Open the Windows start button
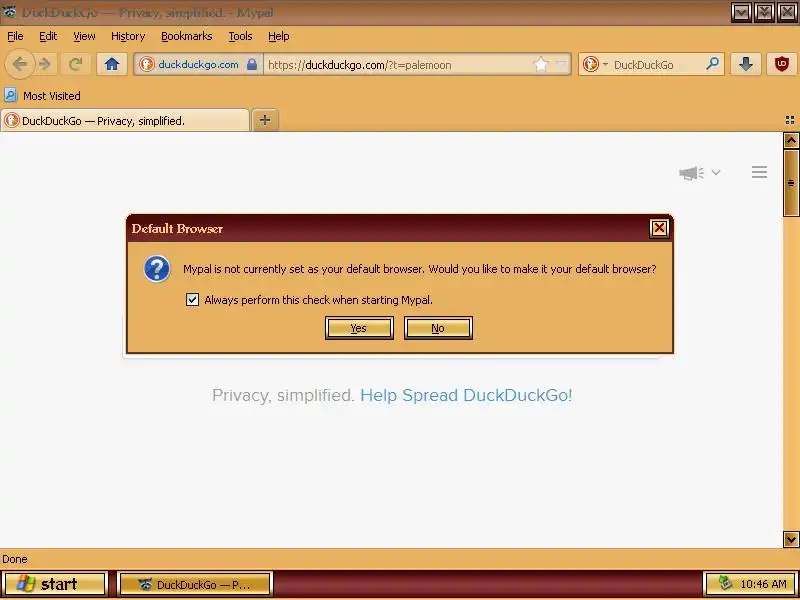800x600 pixels. click(x=55, y=584)
